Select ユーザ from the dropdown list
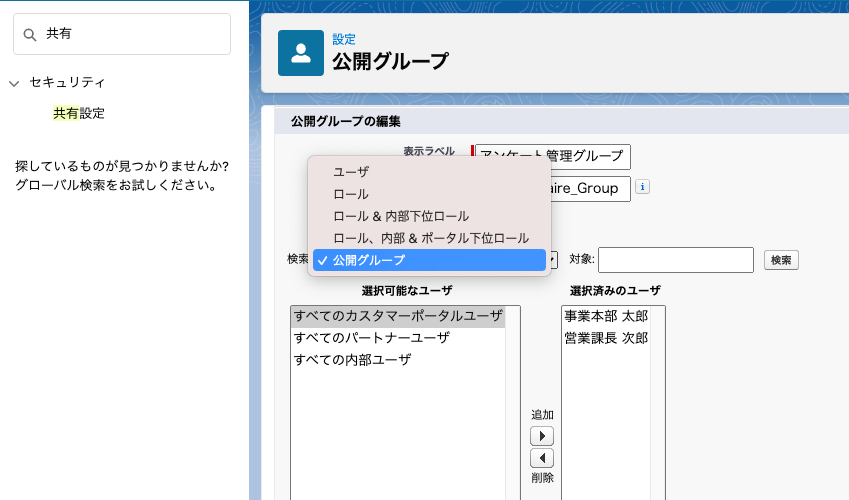 pos(351,172)
